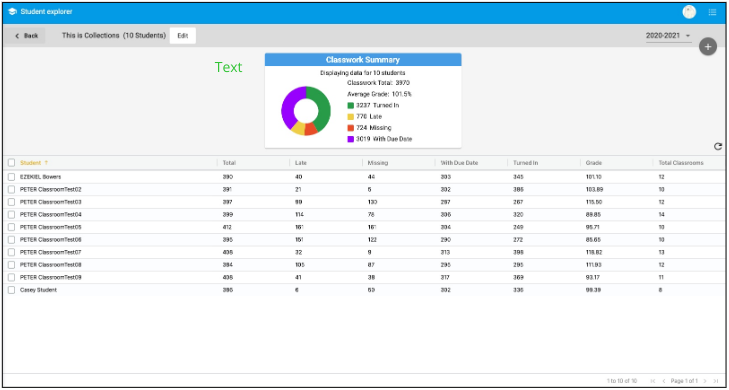The height and width of the screenshot is (390, 729).
Task: Click the 103.89 grade for ClassroomTest02
Action: pos(594,190)
